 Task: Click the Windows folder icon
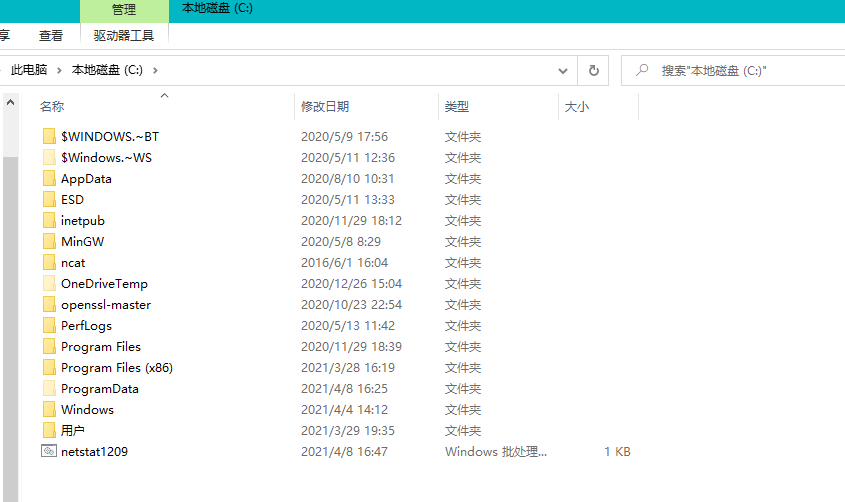point(49,409)
